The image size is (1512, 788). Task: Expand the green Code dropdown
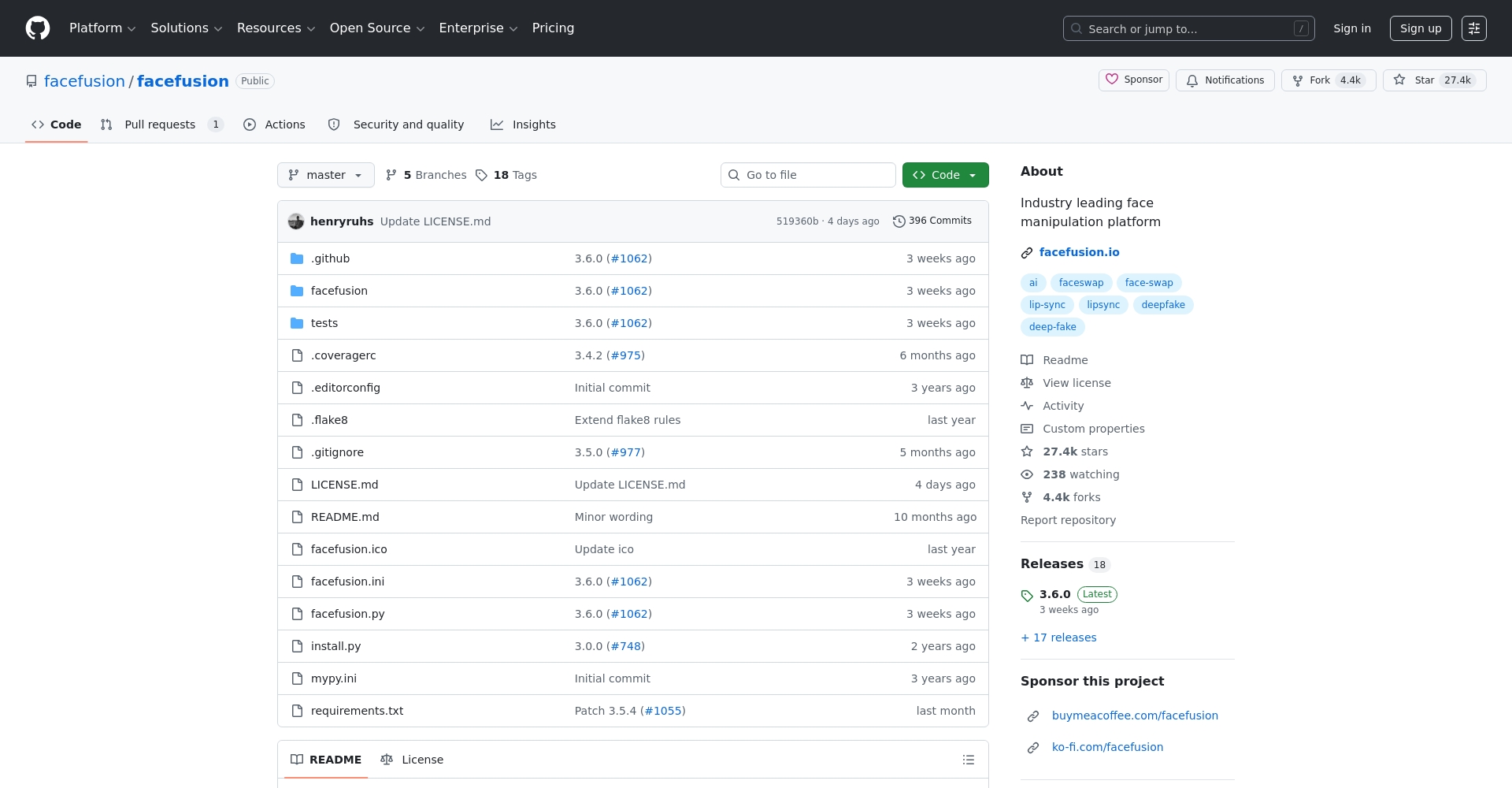(945, 175)
